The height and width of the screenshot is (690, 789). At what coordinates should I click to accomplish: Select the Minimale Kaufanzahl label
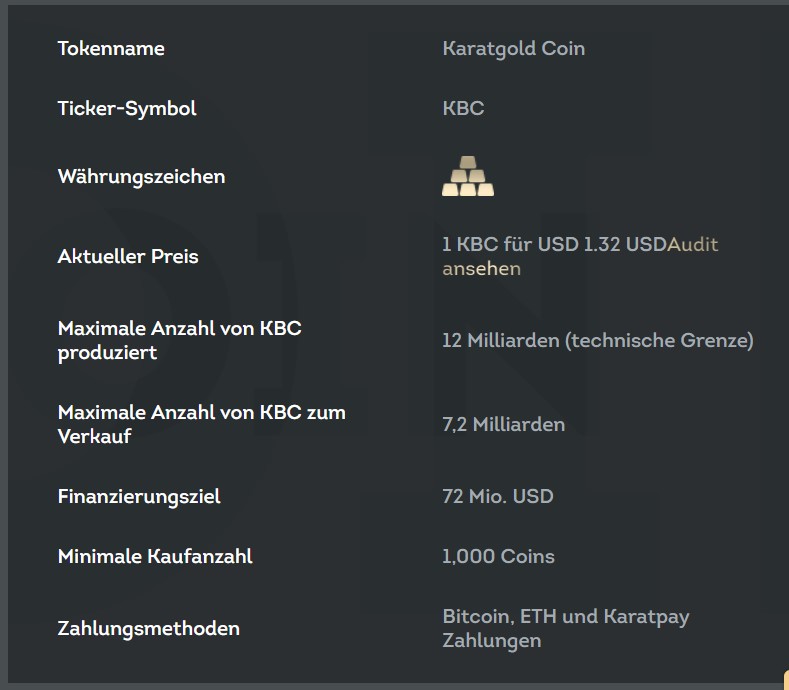pyautogui.click(x=155, y=557)
